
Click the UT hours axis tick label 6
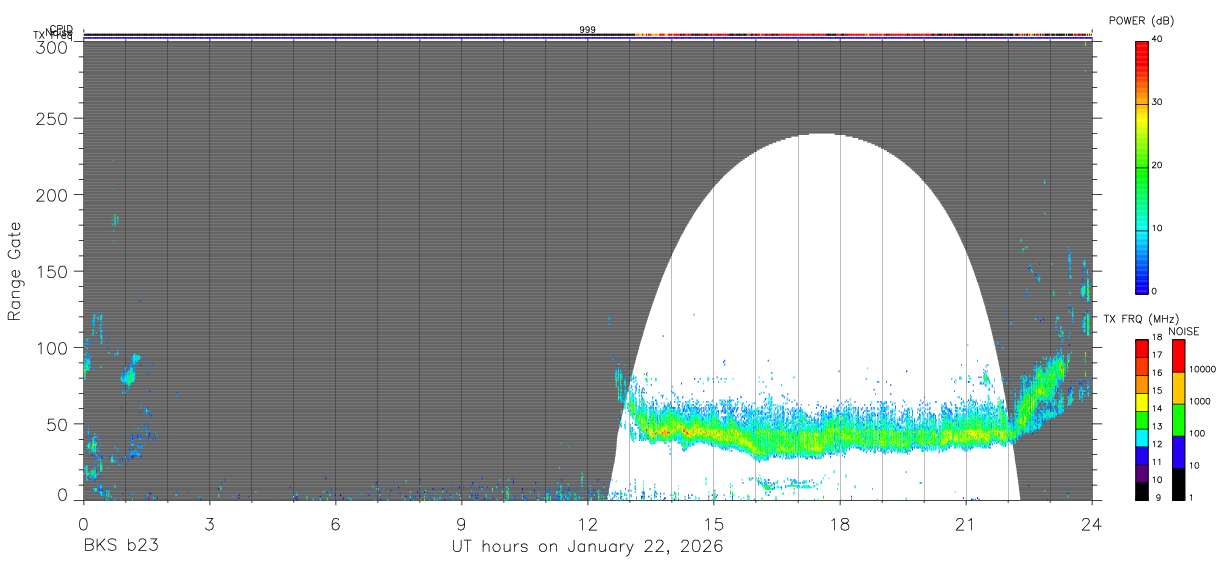pyautogui.click(x=335, y=524)
